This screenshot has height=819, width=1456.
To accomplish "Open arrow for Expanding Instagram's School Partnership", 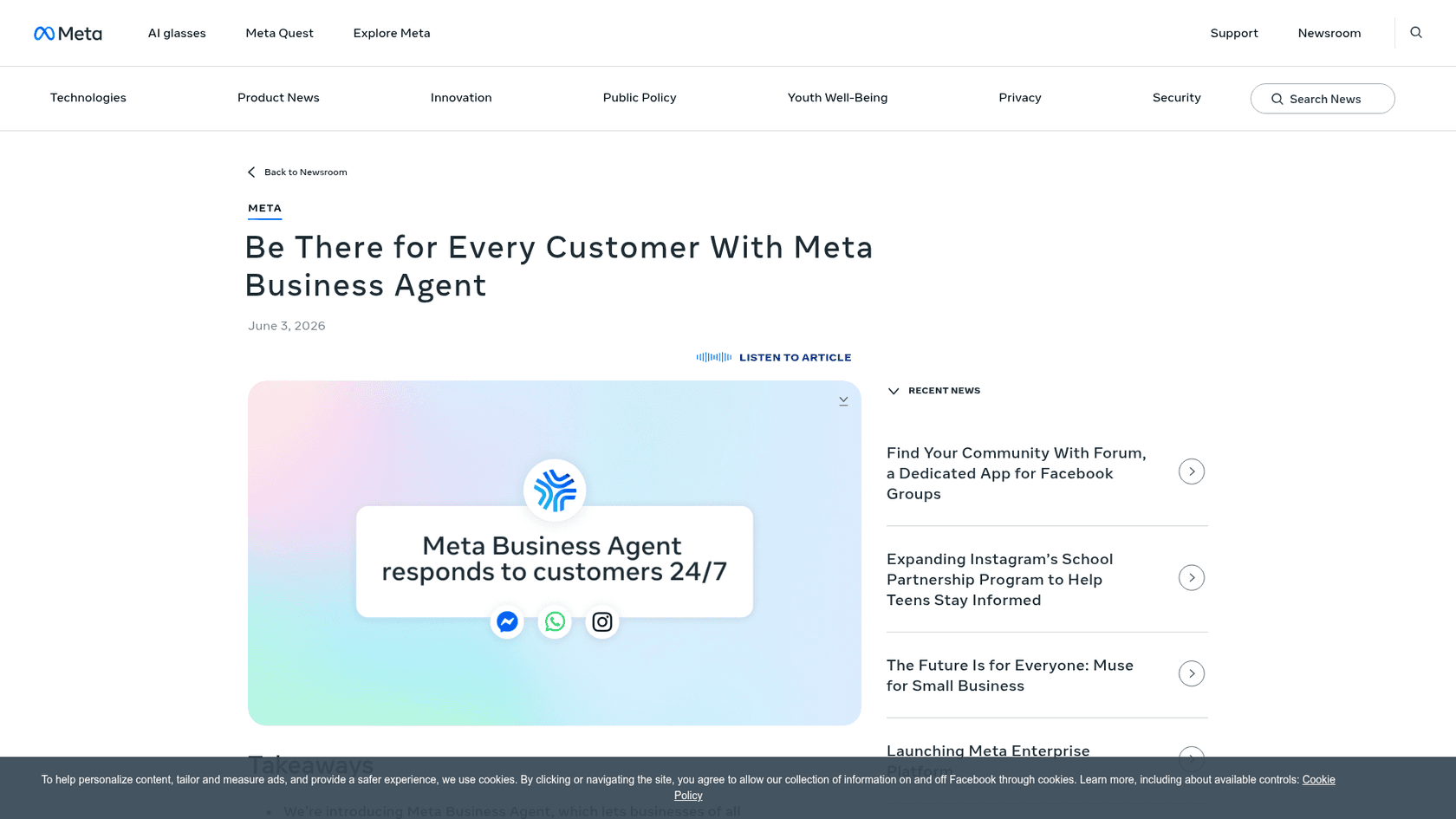I will (1192, 578).
